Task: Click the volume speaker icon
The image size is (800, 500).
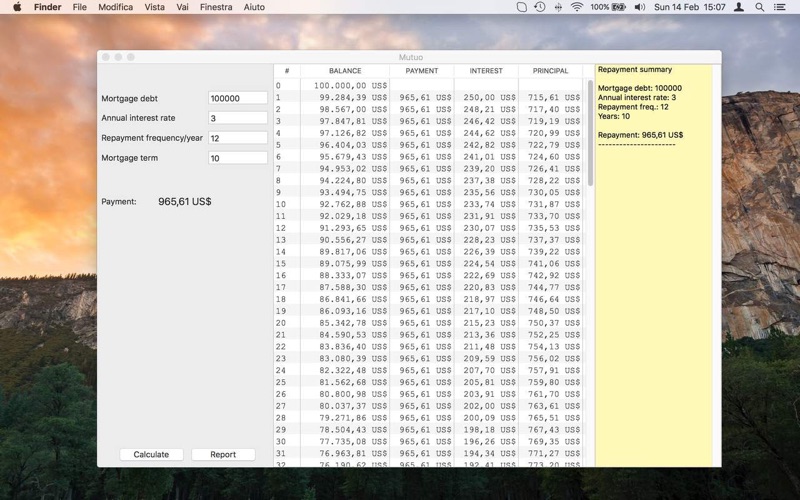Action: pyautogui.click(x=639, y=7)
